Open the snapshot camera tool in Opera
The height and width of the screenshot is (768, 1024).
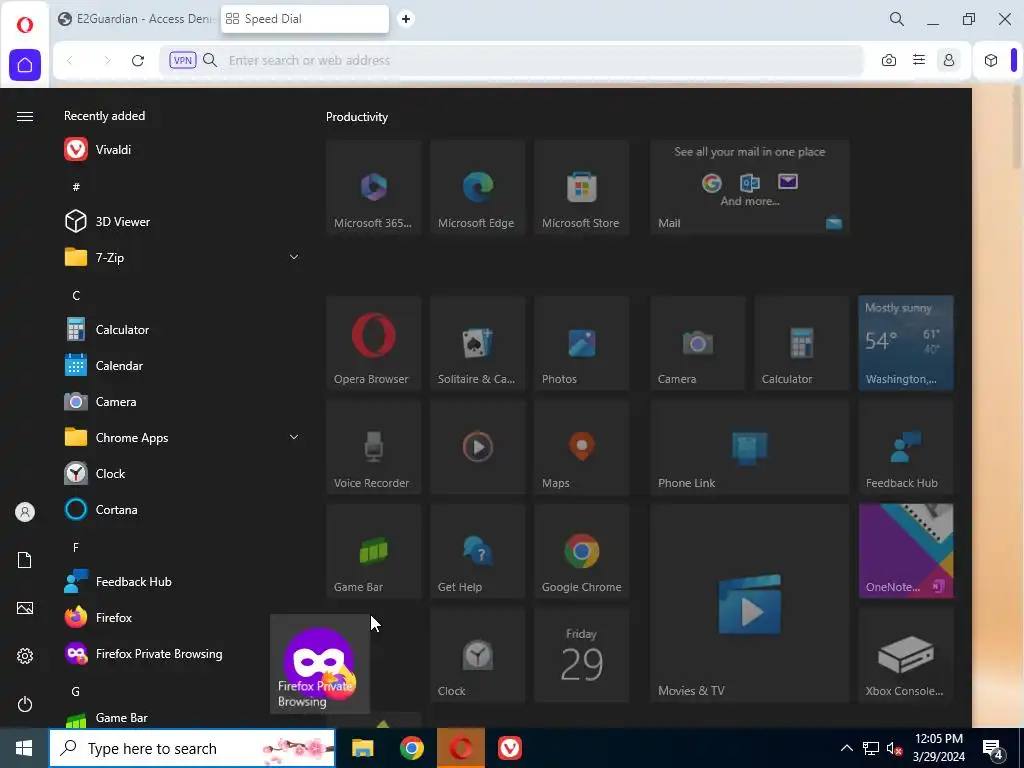click(x=889, y=61)
